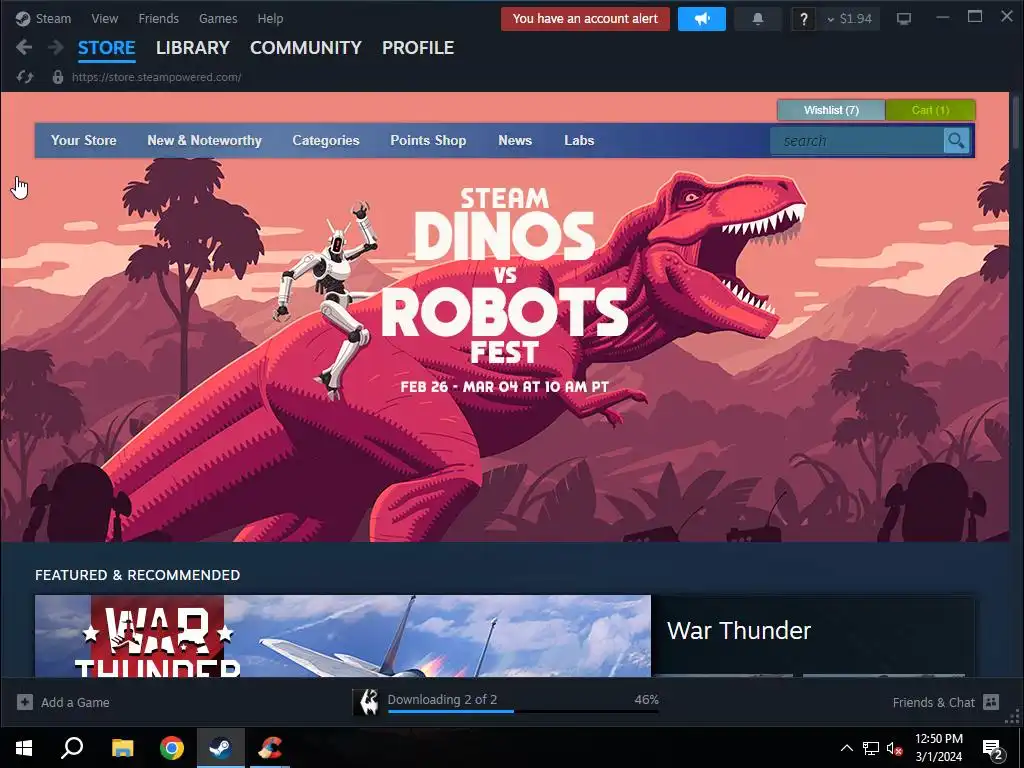
Task: Open the New & Noteworthy dropdown
Action: tap(204, 140)
